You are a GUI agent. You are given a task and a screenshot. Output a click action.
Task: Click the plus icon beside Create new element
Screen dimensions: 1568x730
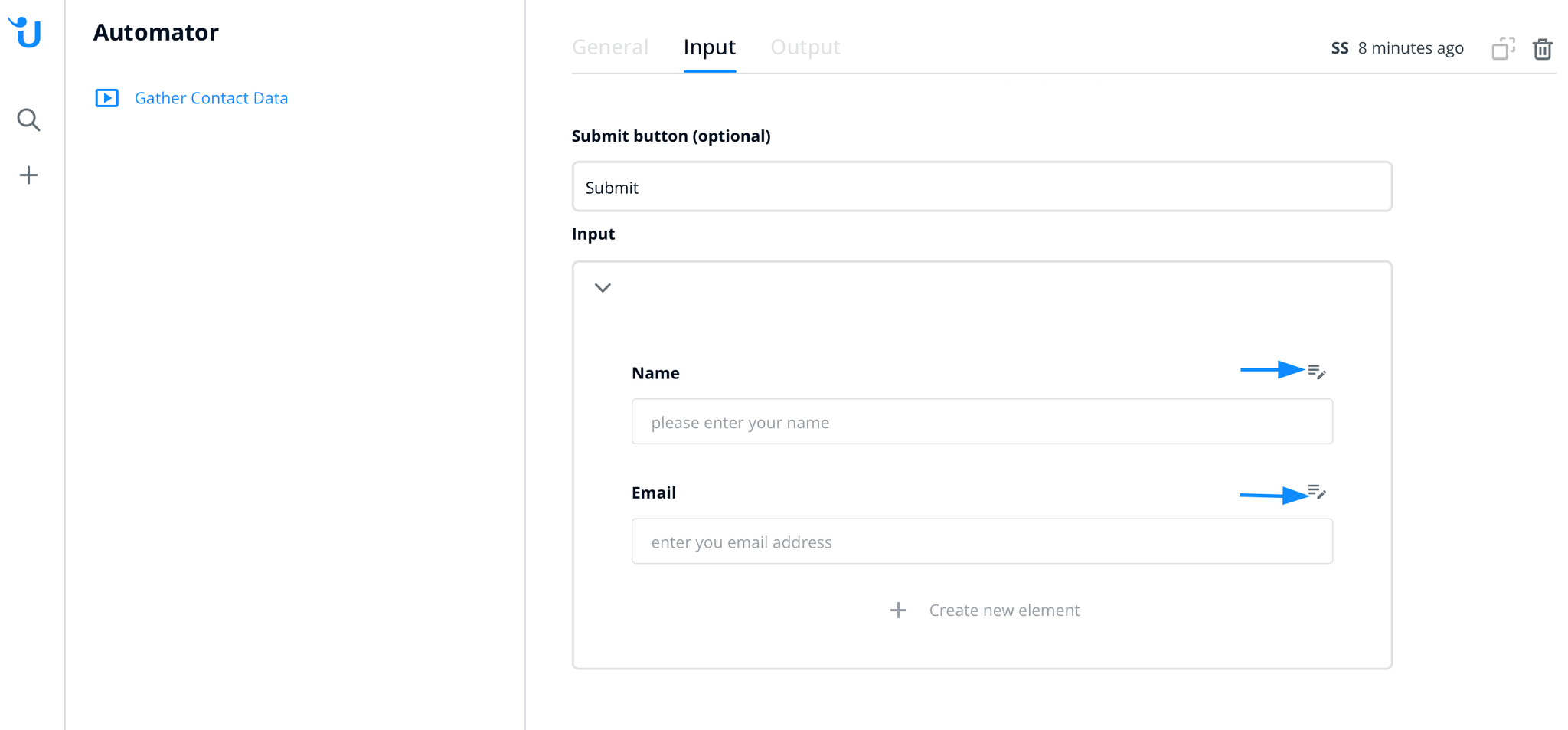click(898, 611)
